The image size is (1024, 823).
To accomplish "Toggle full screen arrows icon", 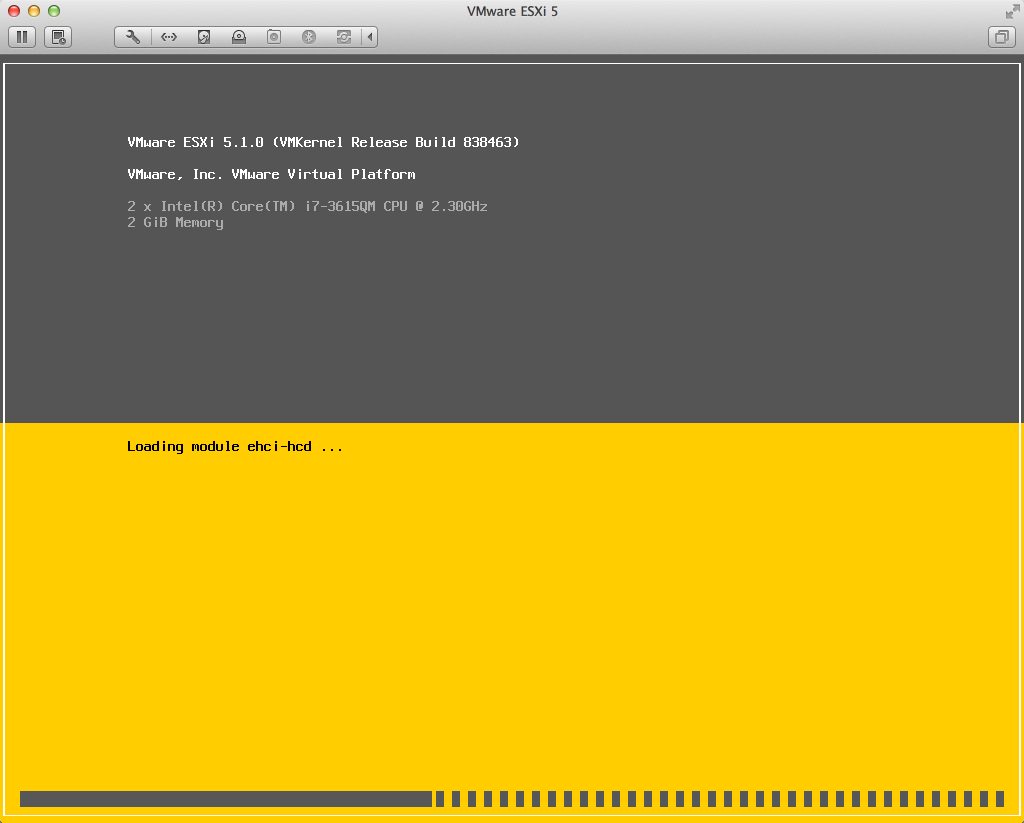I will pos(1012,11).
